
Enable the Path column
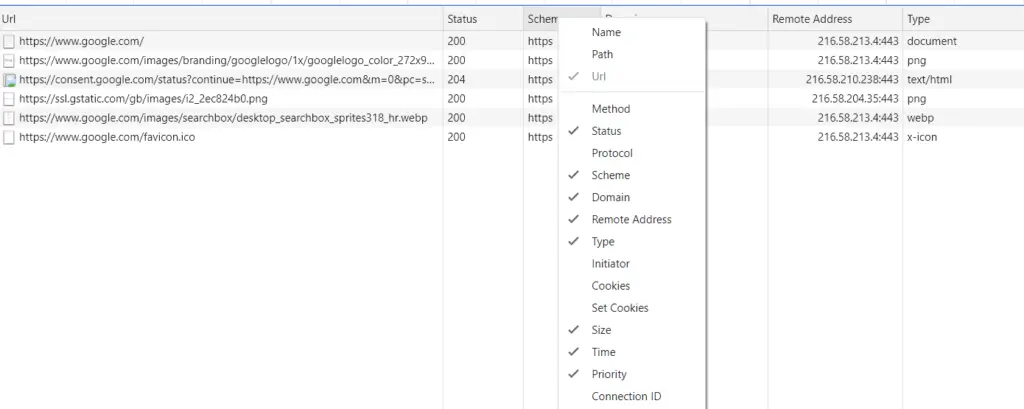pos(632,54)
